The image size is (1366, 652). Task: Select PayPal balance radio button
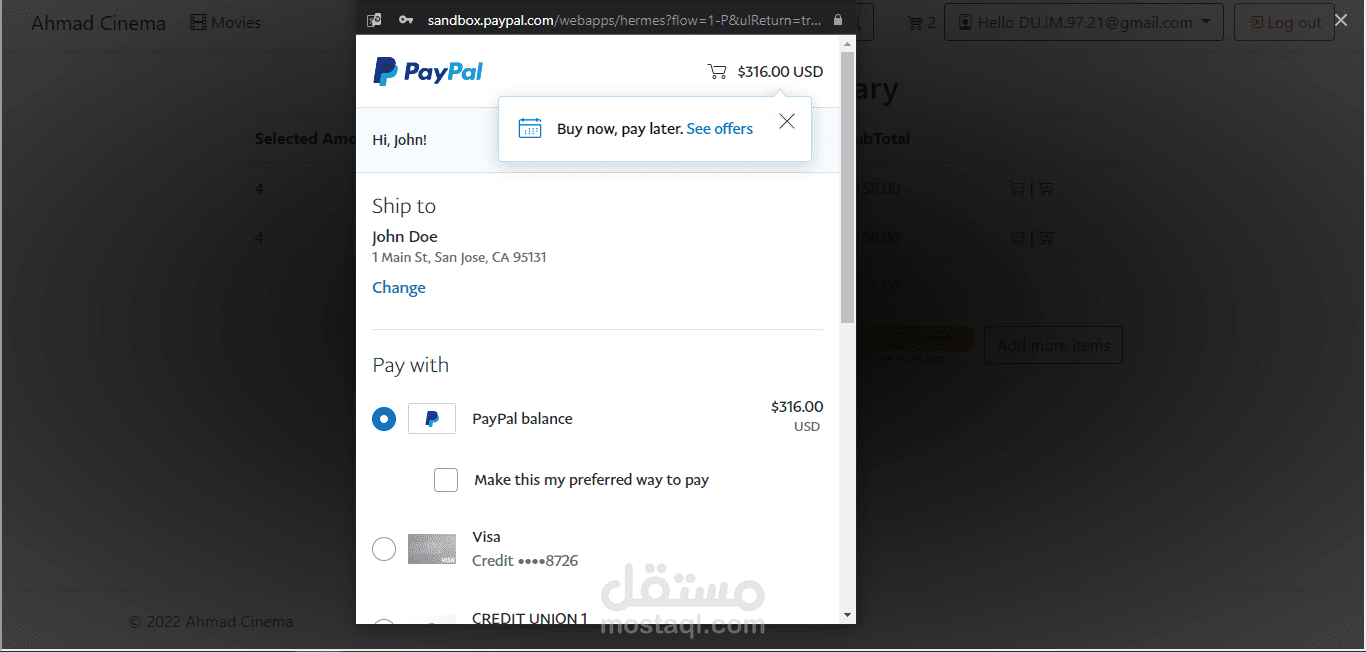(x=384, y=419)
